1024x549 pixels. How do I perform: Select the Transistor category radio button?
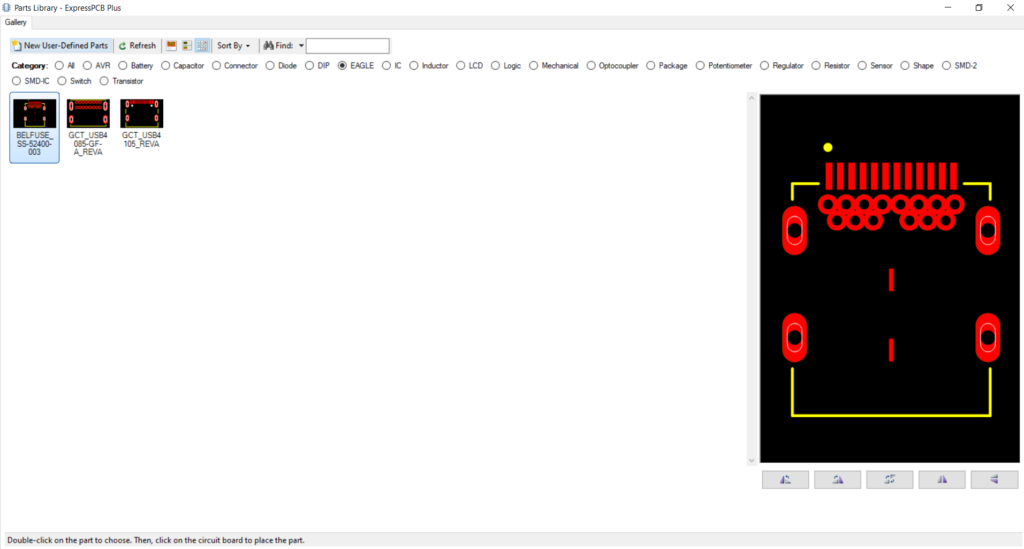(104, 82)
